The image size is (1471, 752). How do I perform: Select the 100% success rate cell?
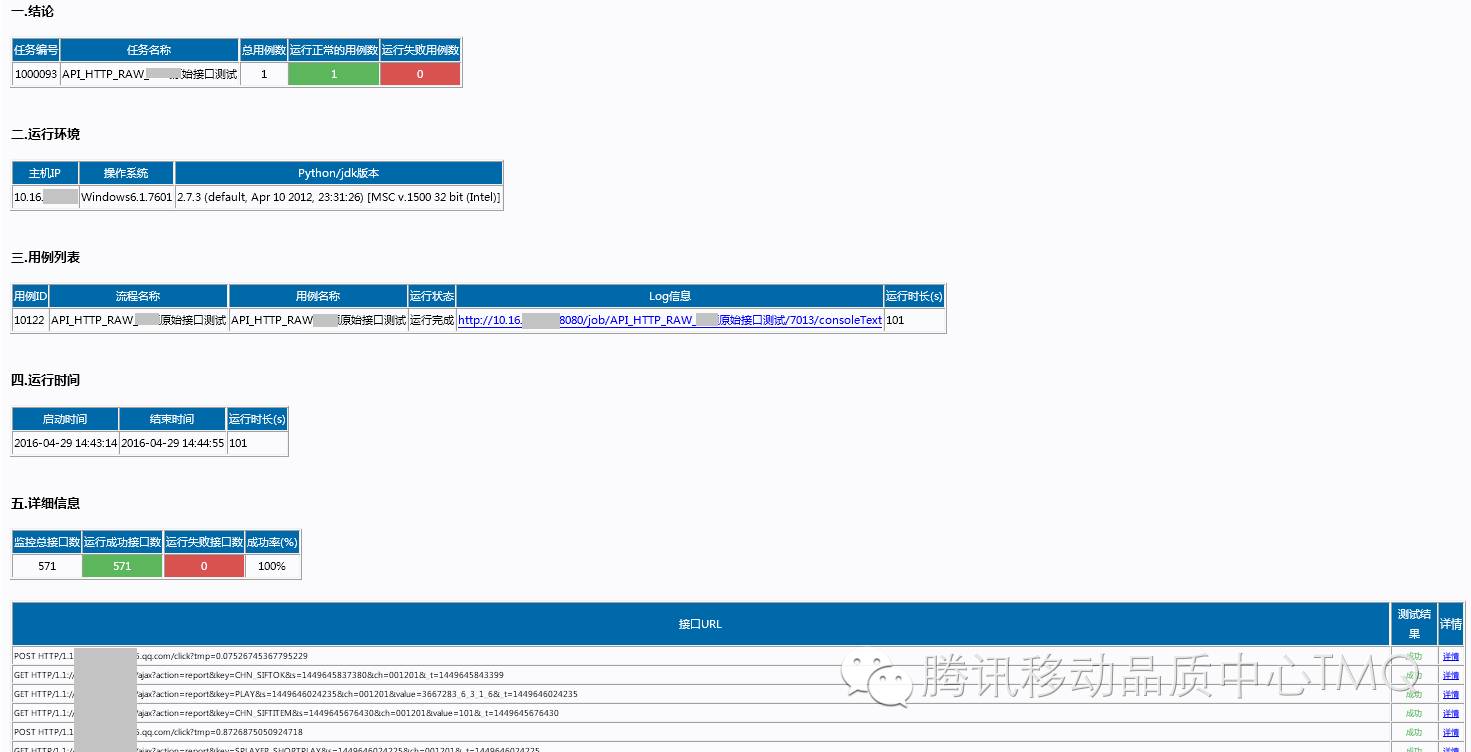click(x=272, y=566)
